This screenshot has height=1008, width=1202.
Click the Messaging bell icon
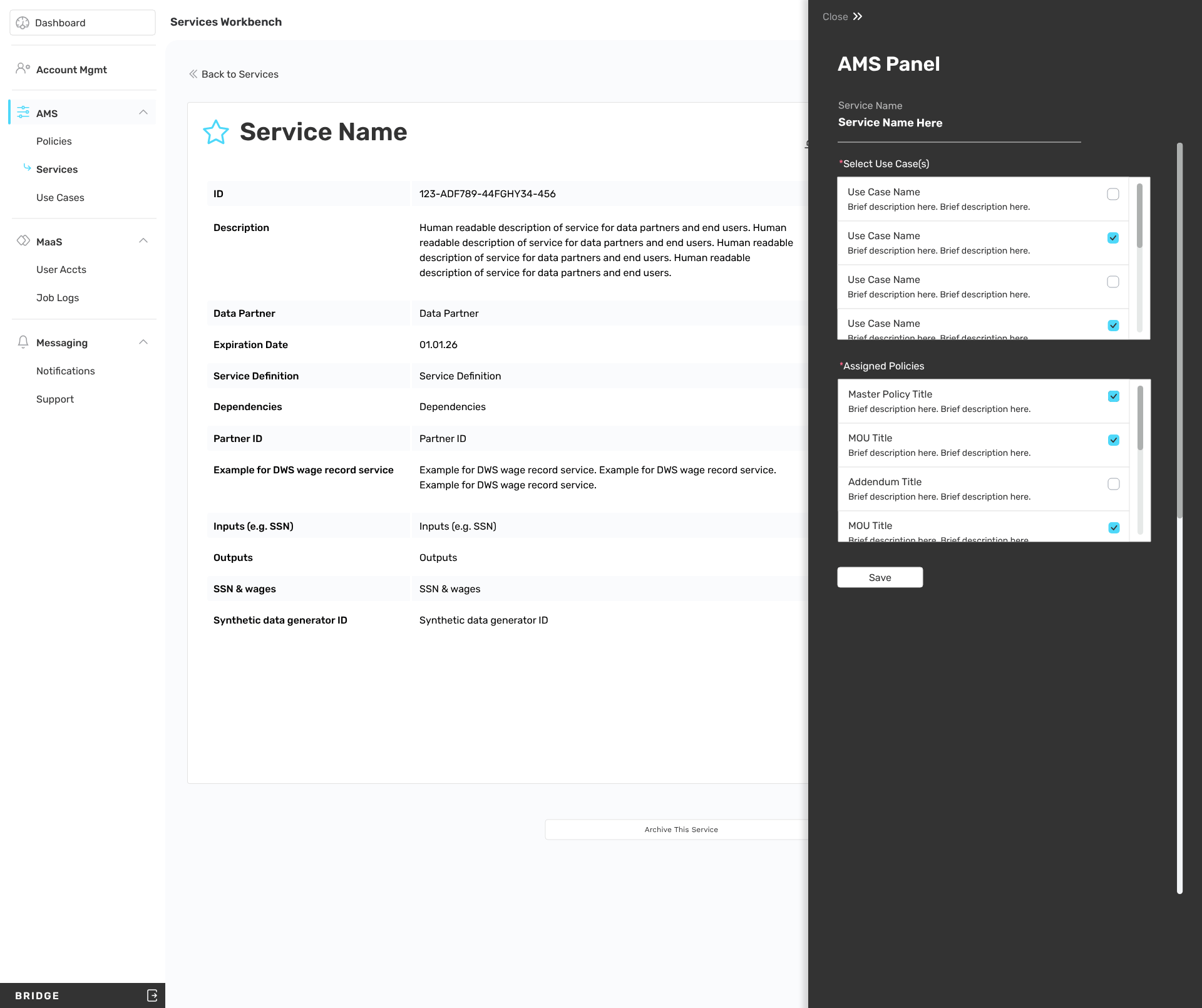(x=23, y=342)
